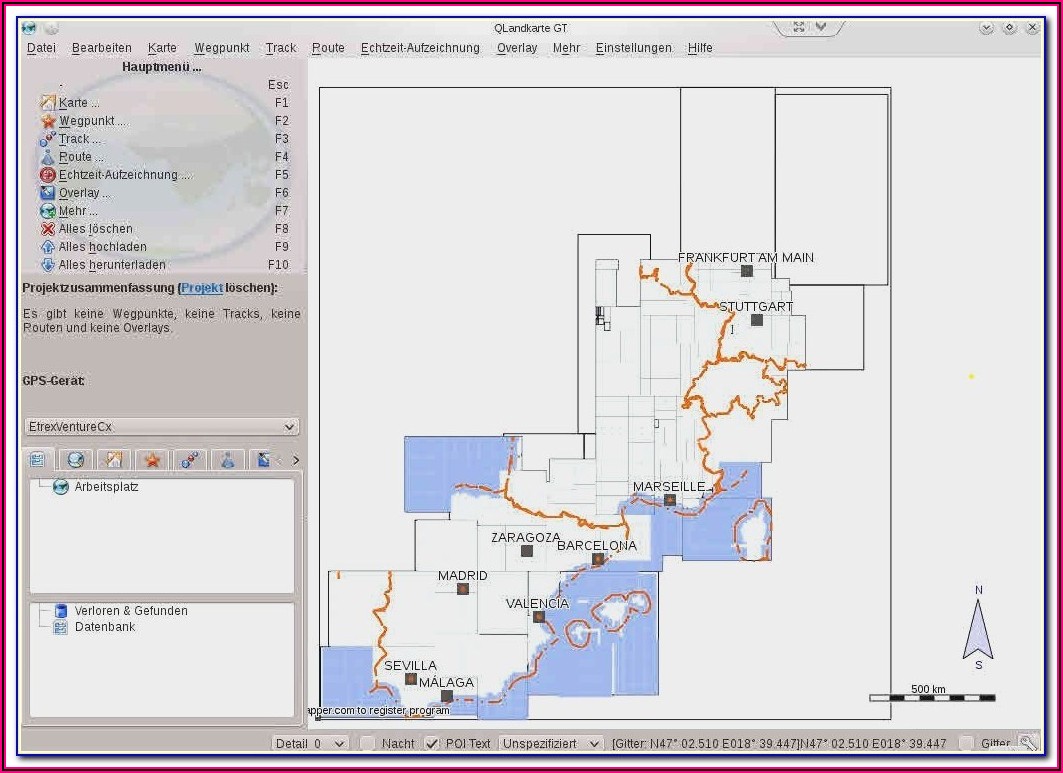The height and width of the screenshot is (773, 1063).
Task: Click the 'Echtzeit-Aufzeichnung' icon in main menu
Action: click(48, 175)
